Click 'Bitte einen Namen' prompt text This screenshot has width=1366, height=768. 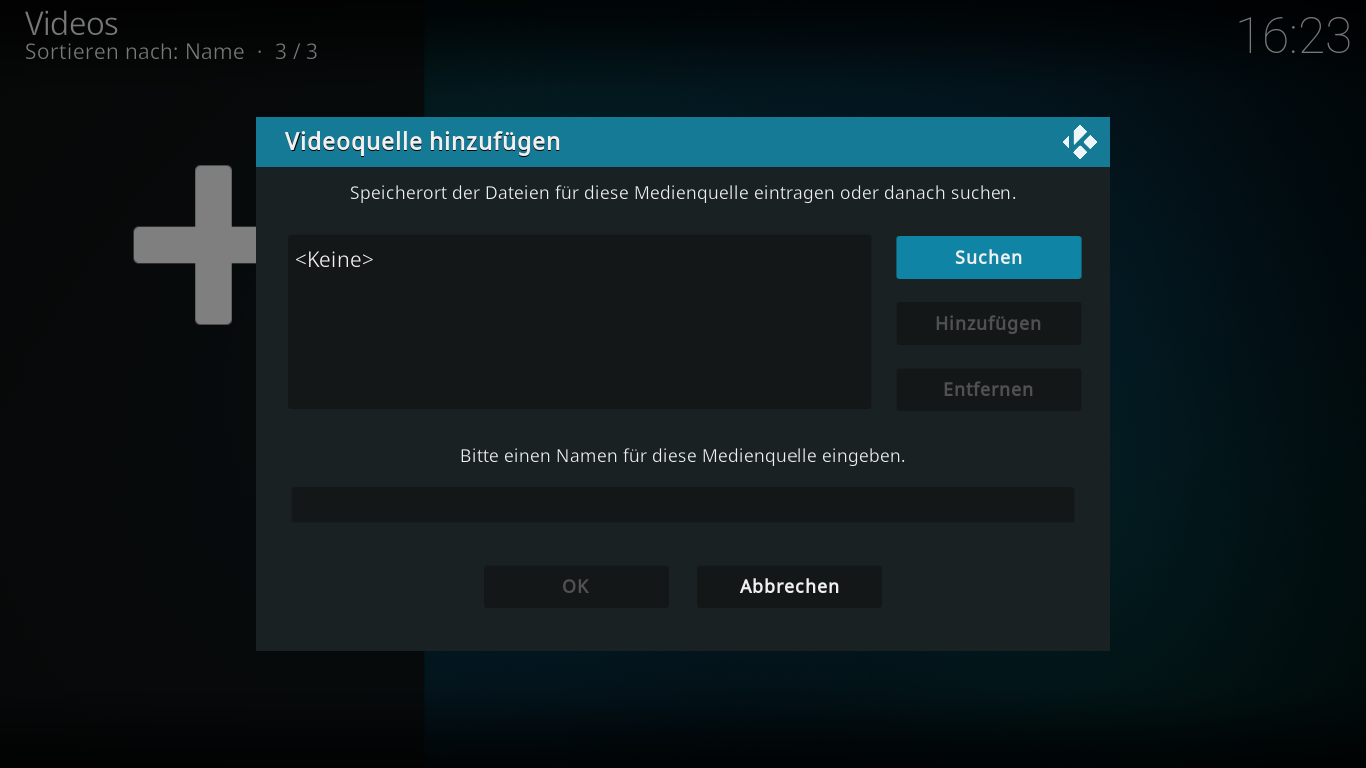[683, 456]
